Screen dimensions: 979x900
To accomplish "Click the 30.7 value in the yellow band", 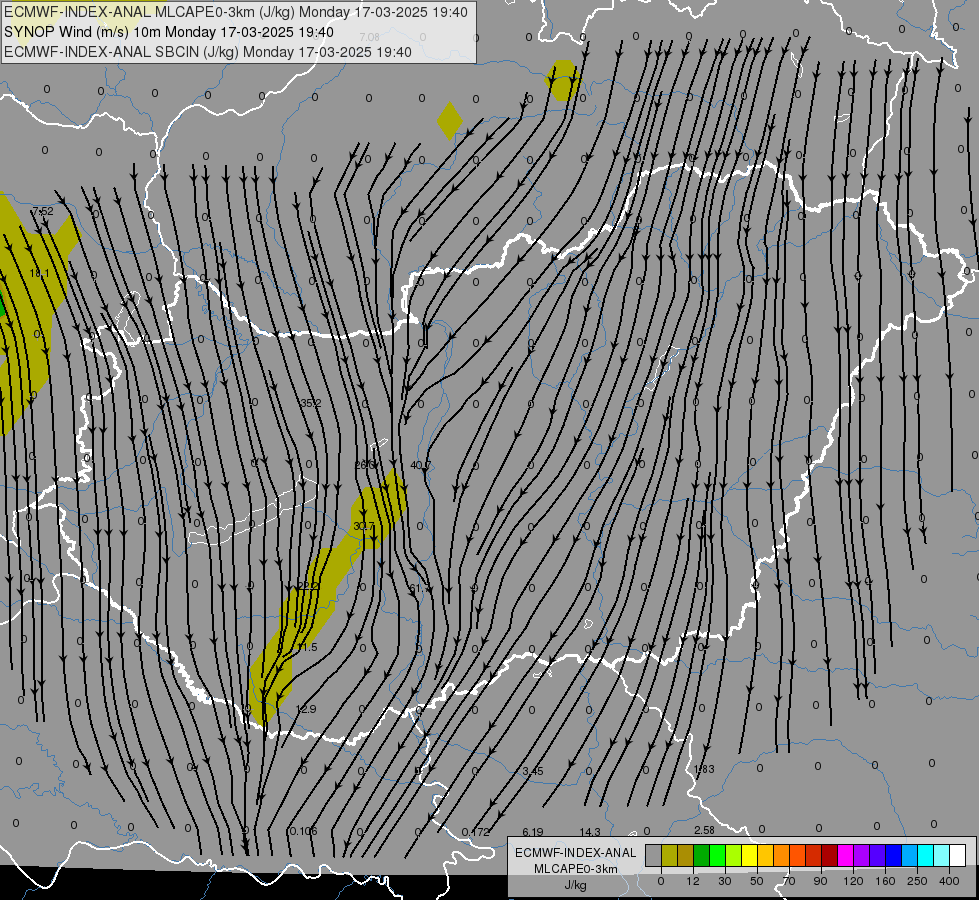I will pos(363,527).
